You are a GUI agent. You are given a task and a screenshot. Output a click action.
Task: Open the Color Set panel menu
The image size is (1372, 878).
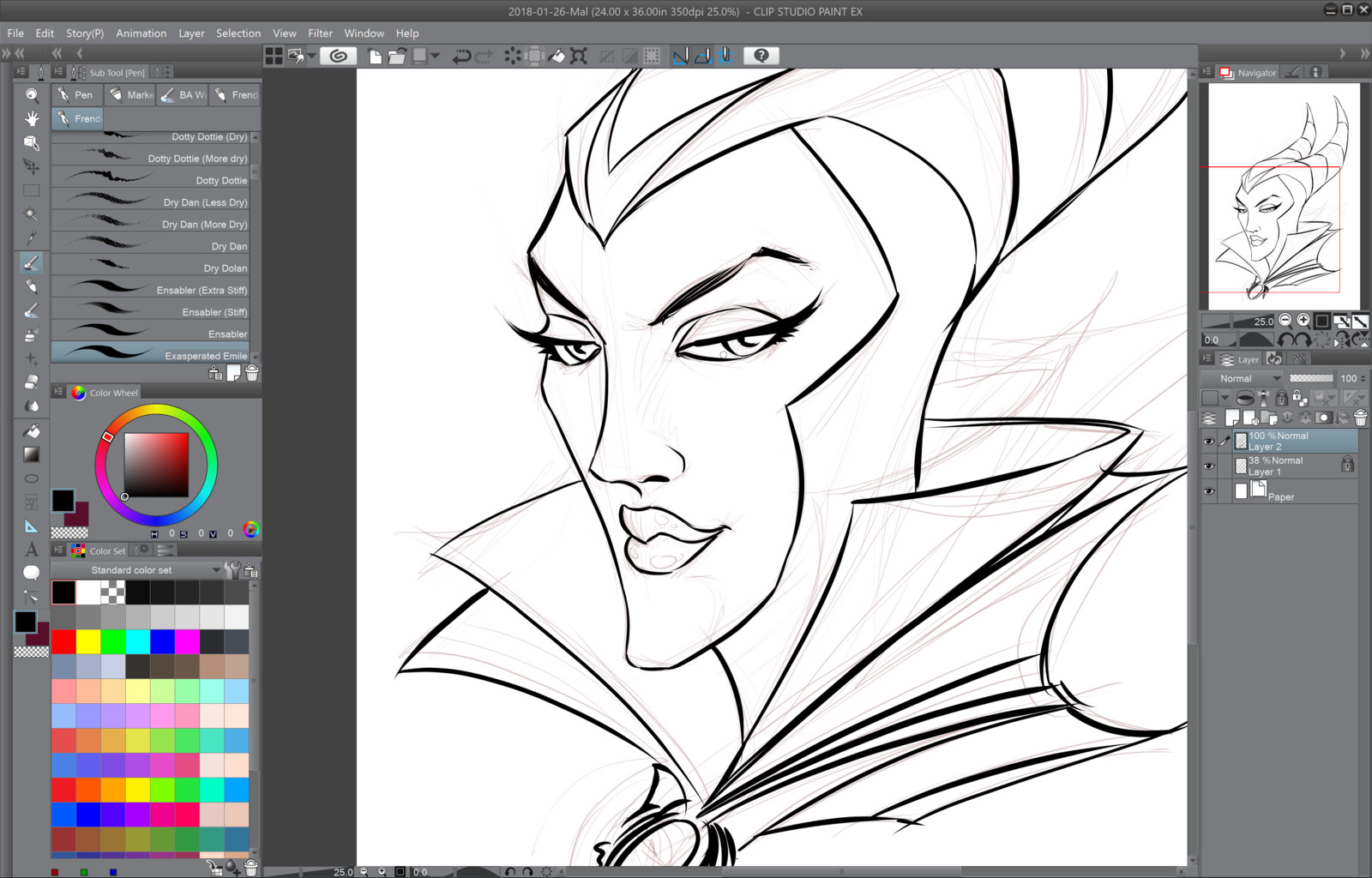[58, 550]
